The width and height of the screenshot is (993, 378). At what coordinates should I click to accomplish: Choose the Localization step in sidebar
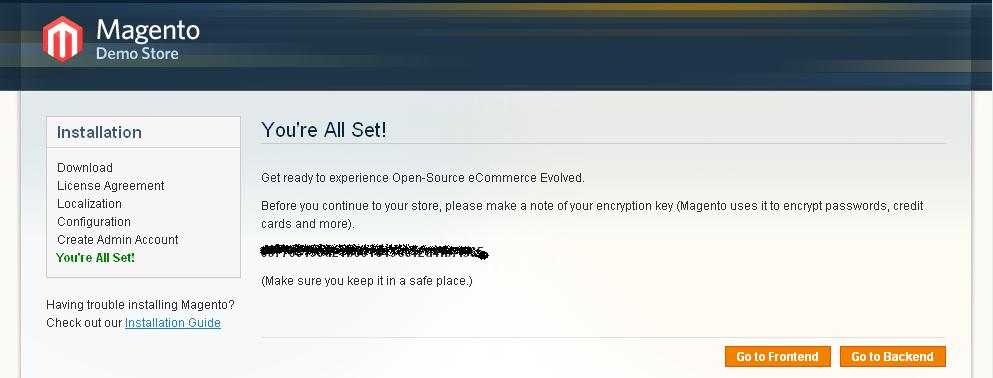[x=89, y=204]
